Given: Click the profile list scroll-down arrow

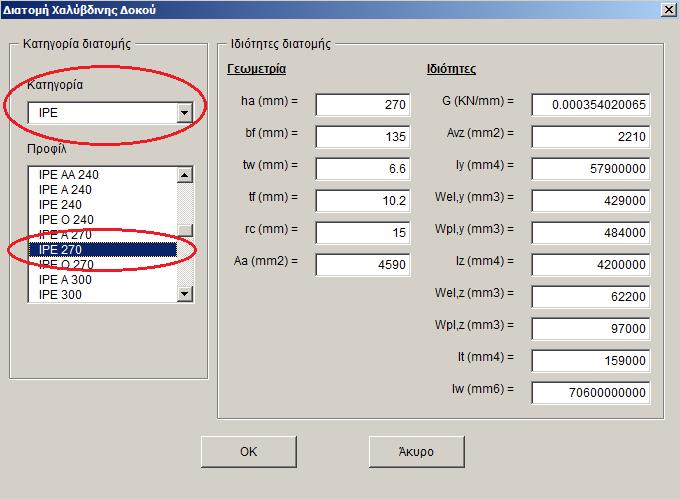Looking at the screenshot, I should 185,294.
